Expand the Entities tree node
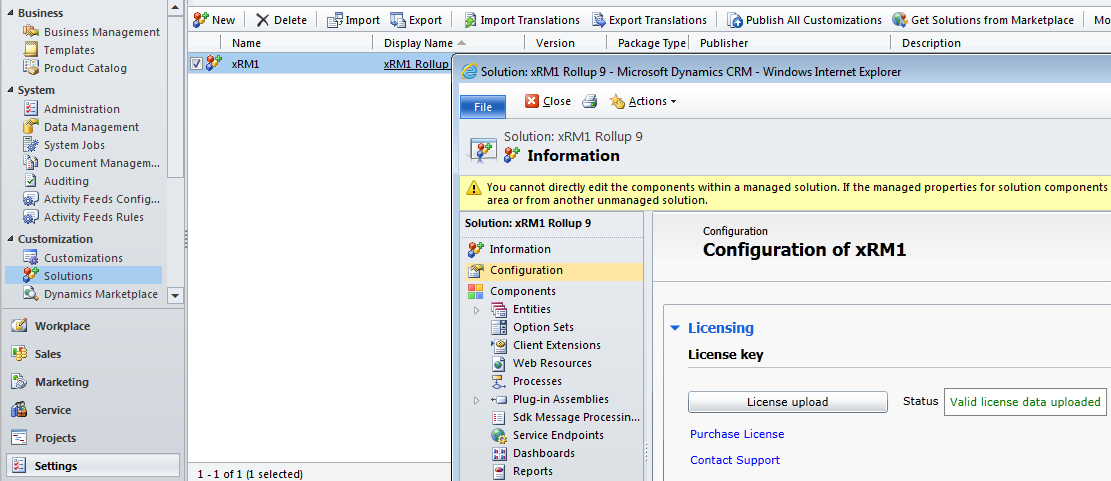Image resolution: width=1111 pixels, height=481 pixels. [477, 310]
